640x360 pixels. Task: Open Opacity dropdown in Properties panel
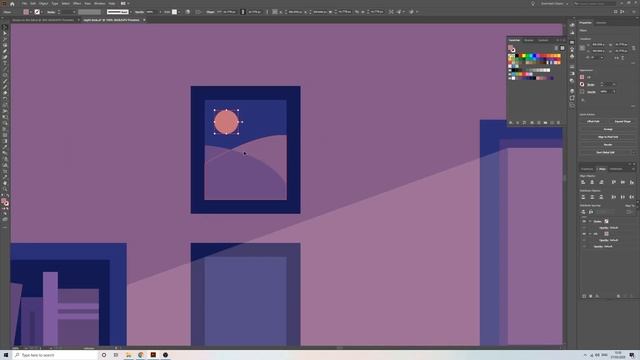coord(613,91)
